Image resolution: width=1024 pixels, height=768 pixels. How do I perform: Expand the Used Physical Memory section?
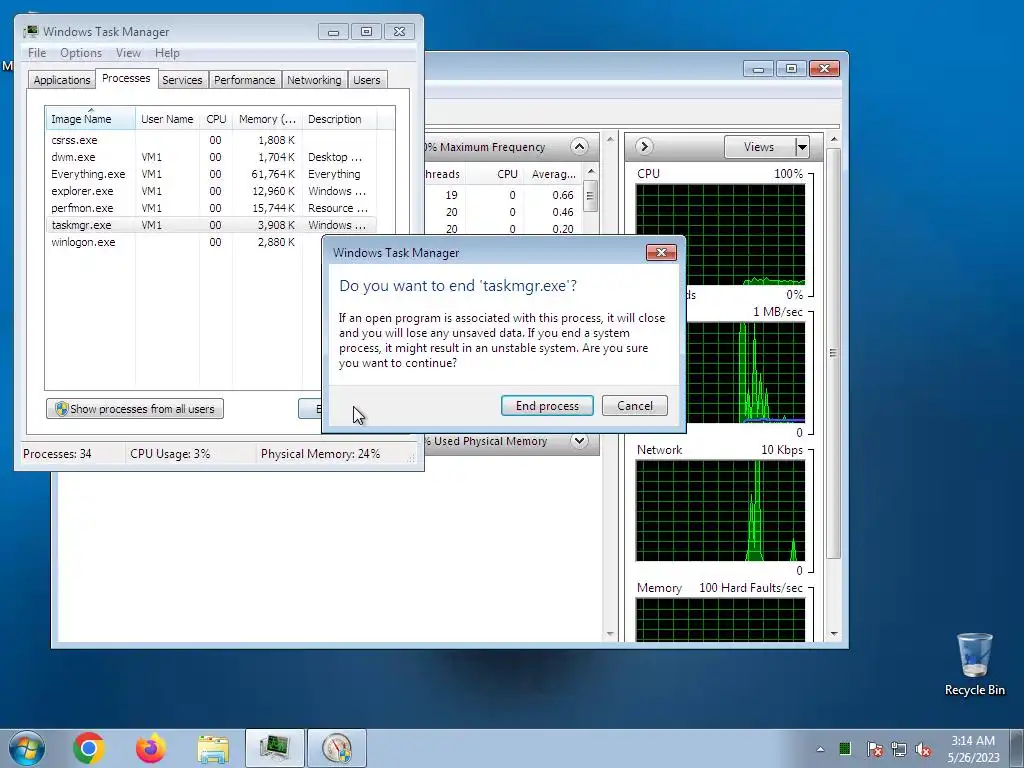point(579,440)
